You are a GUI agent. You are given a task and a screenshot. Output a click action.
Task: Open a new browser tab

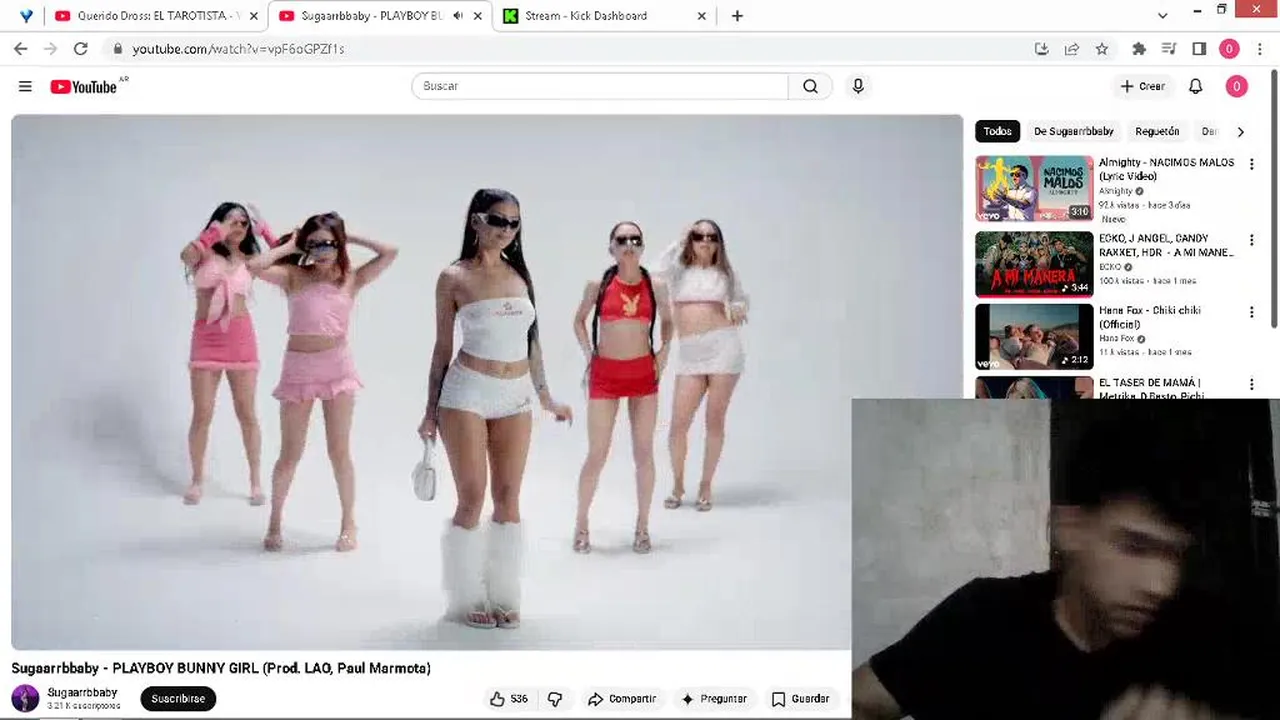[x=737, y=16]
